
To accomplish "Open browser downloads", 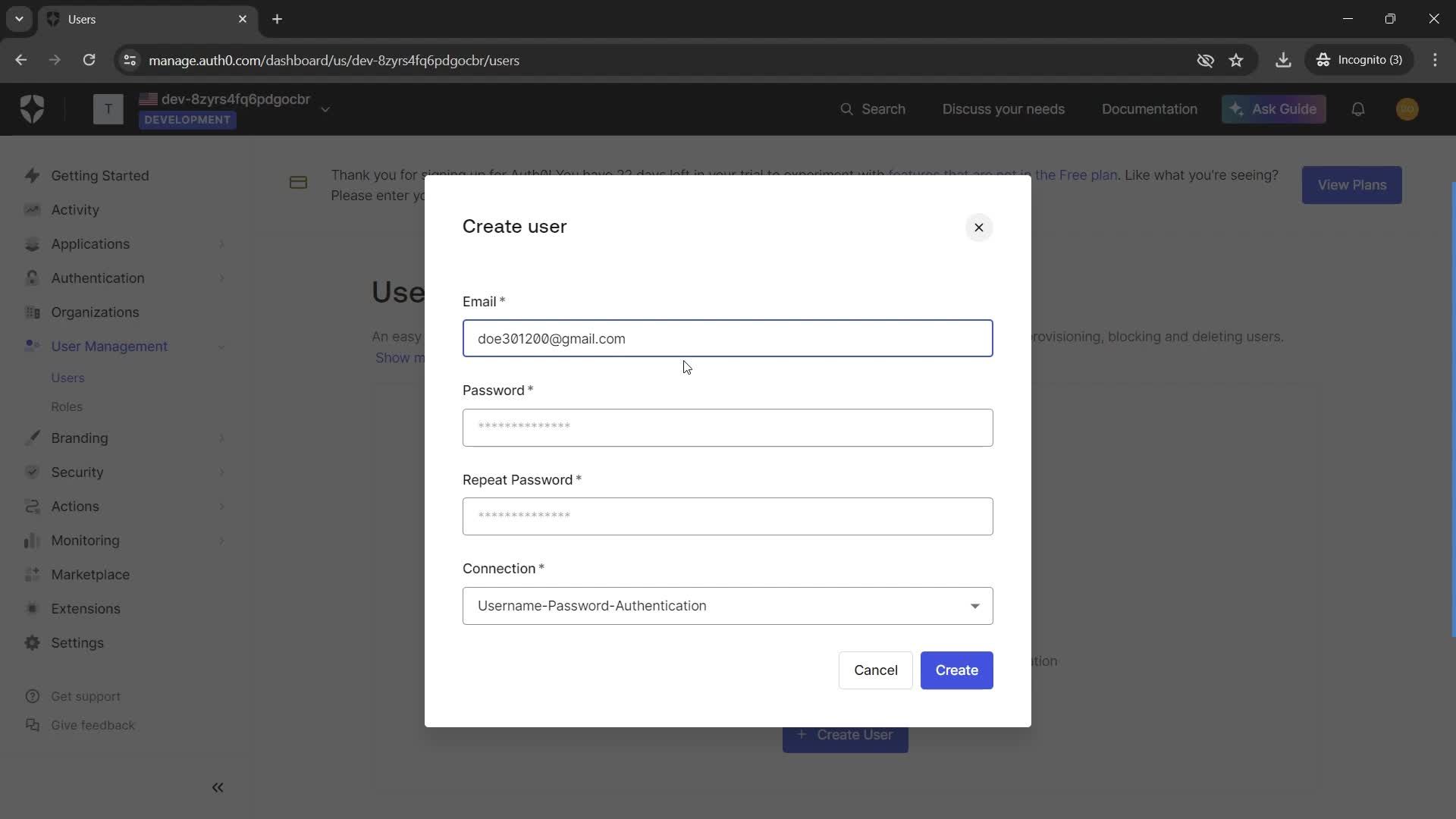I will [x=1283, y=60].
